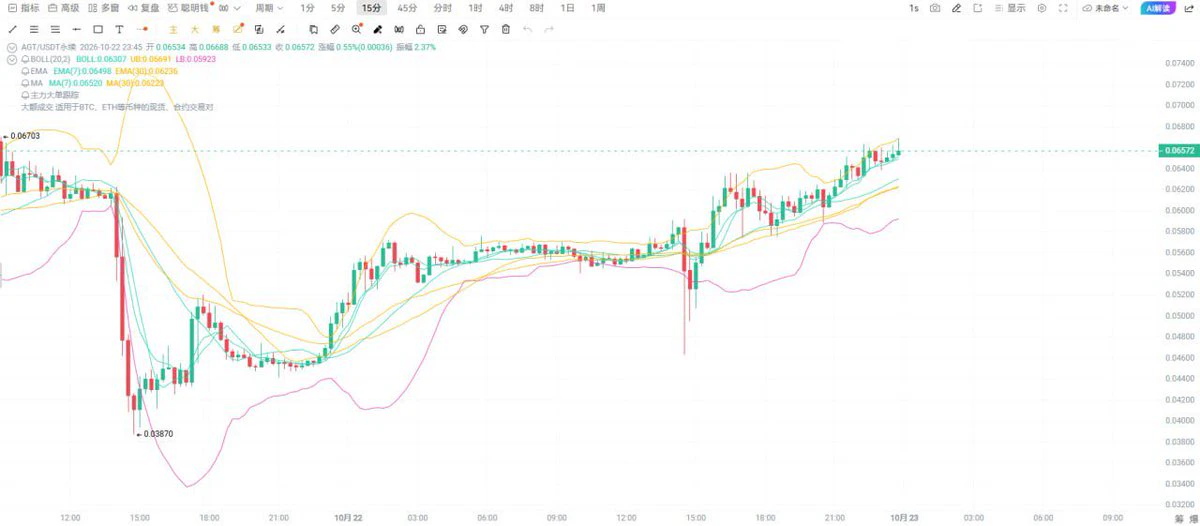Click the 筹 chip button at bottom right

coord(1180,519)
